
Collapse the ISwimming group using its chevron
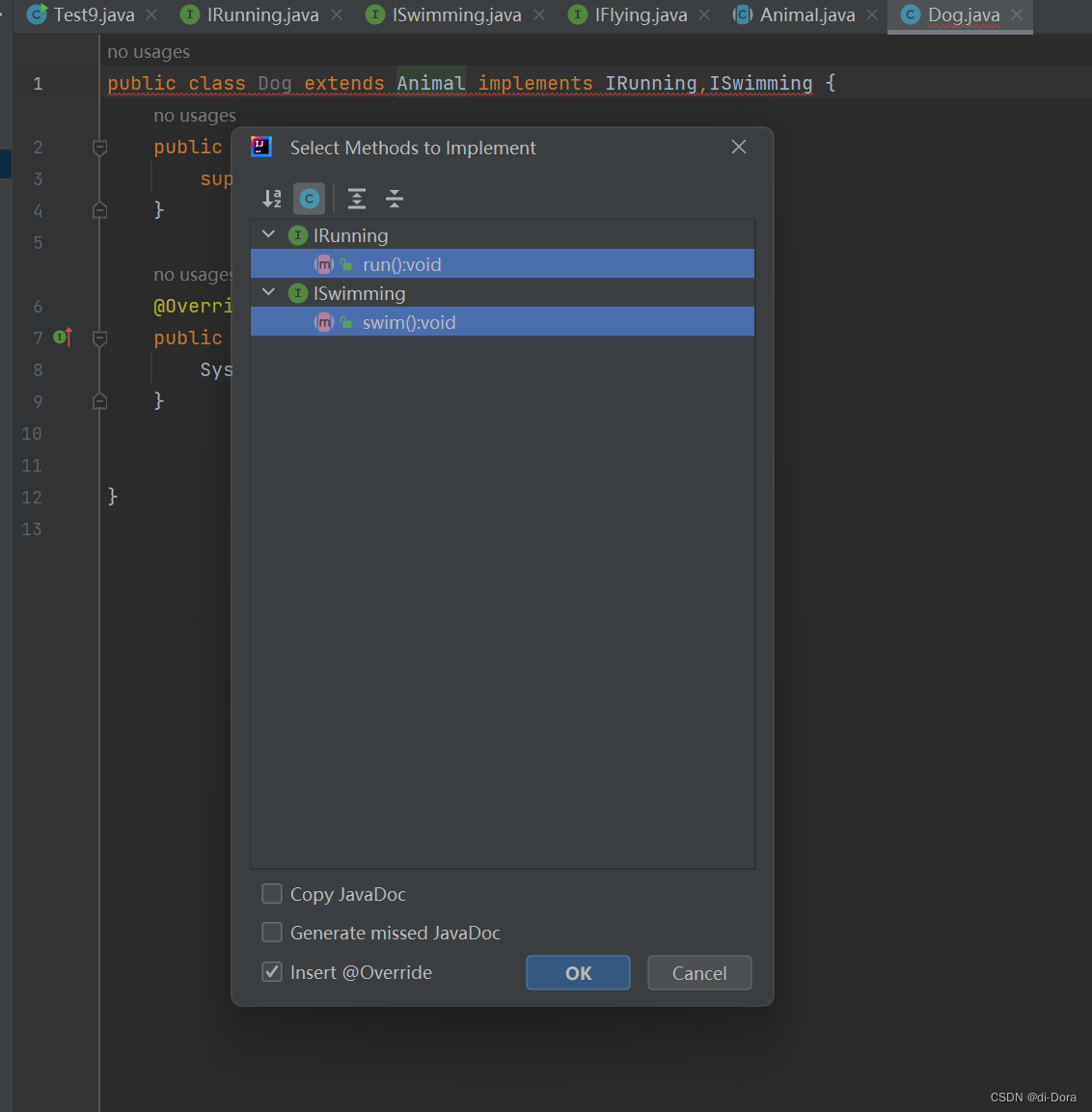tap(268, 292)
